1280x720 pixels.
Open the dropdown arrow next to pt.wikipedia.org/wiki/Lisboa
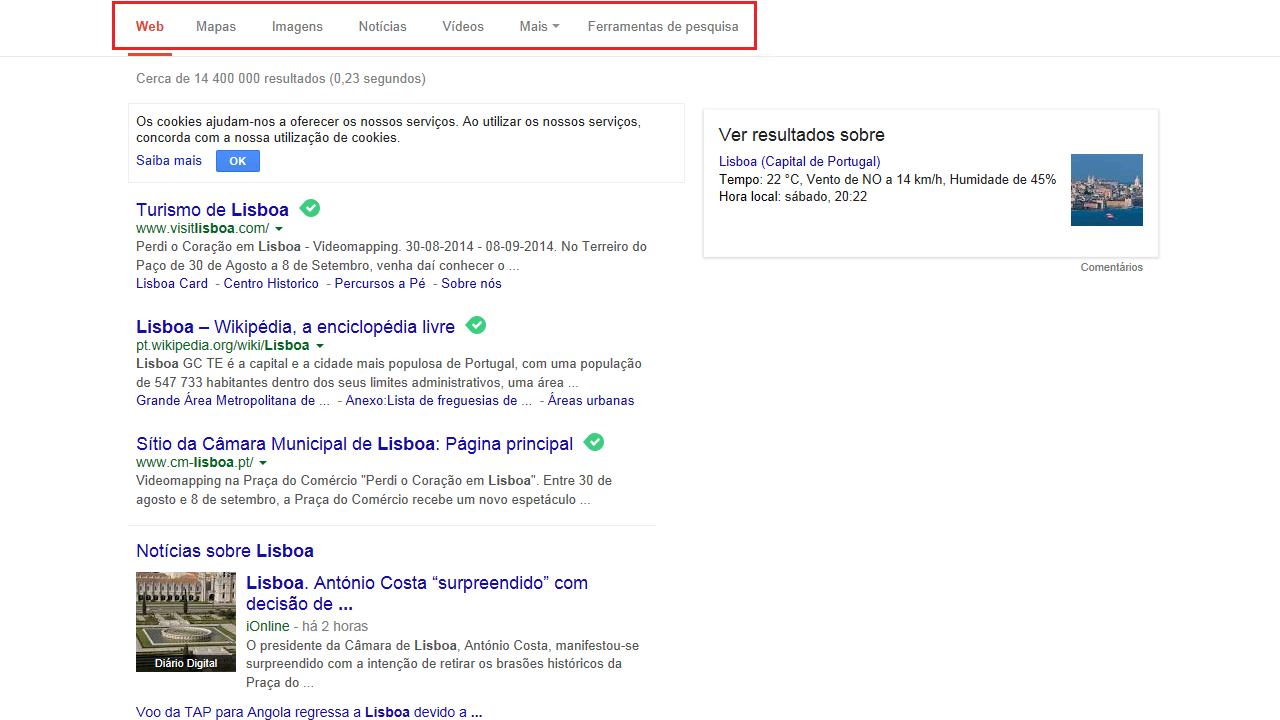(x=320, y=346)
